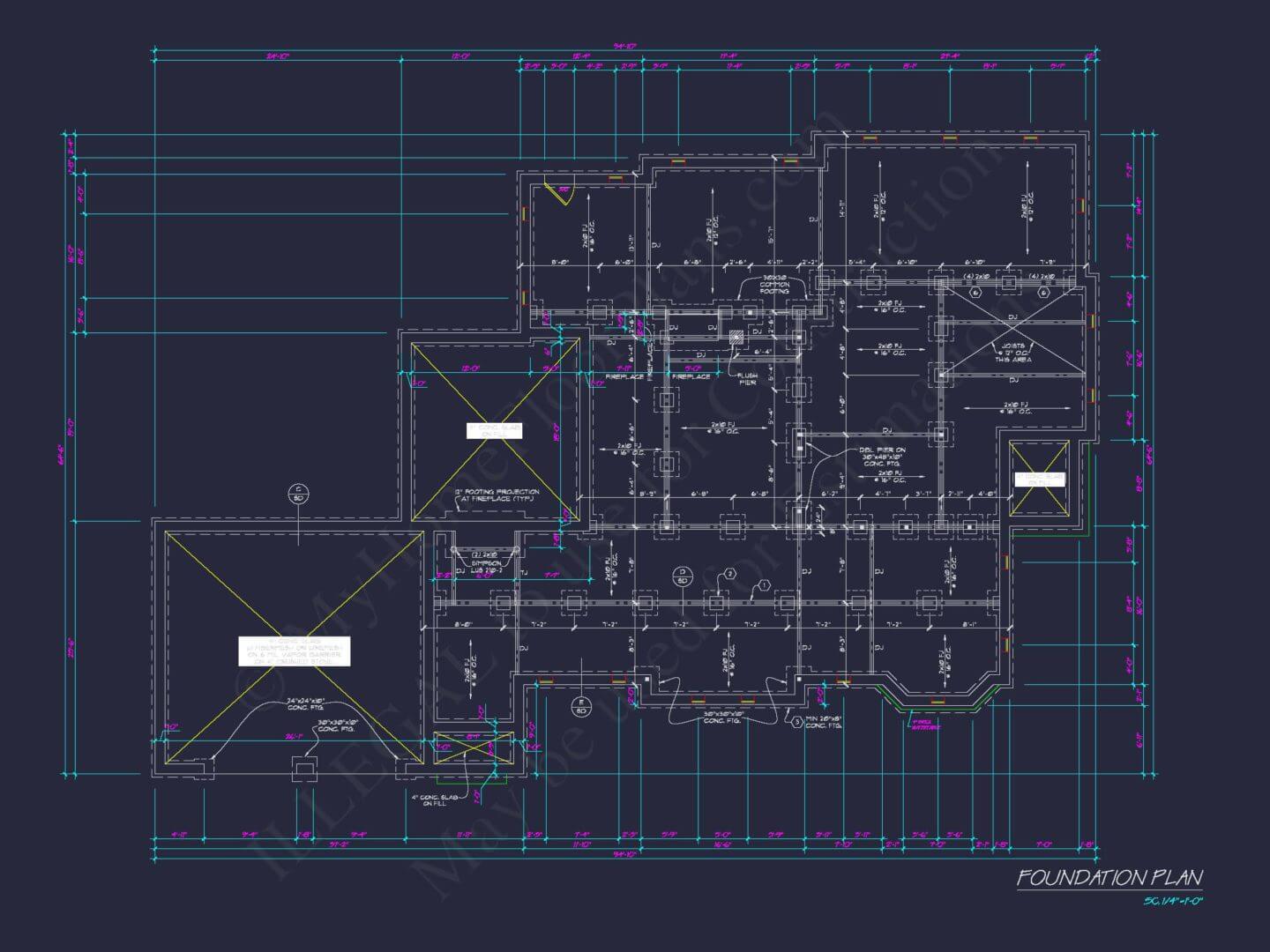This screenshot has width=1270, height=952.
Task: Select the hexagon keynote 1 marker
Action: pos(764,584)
